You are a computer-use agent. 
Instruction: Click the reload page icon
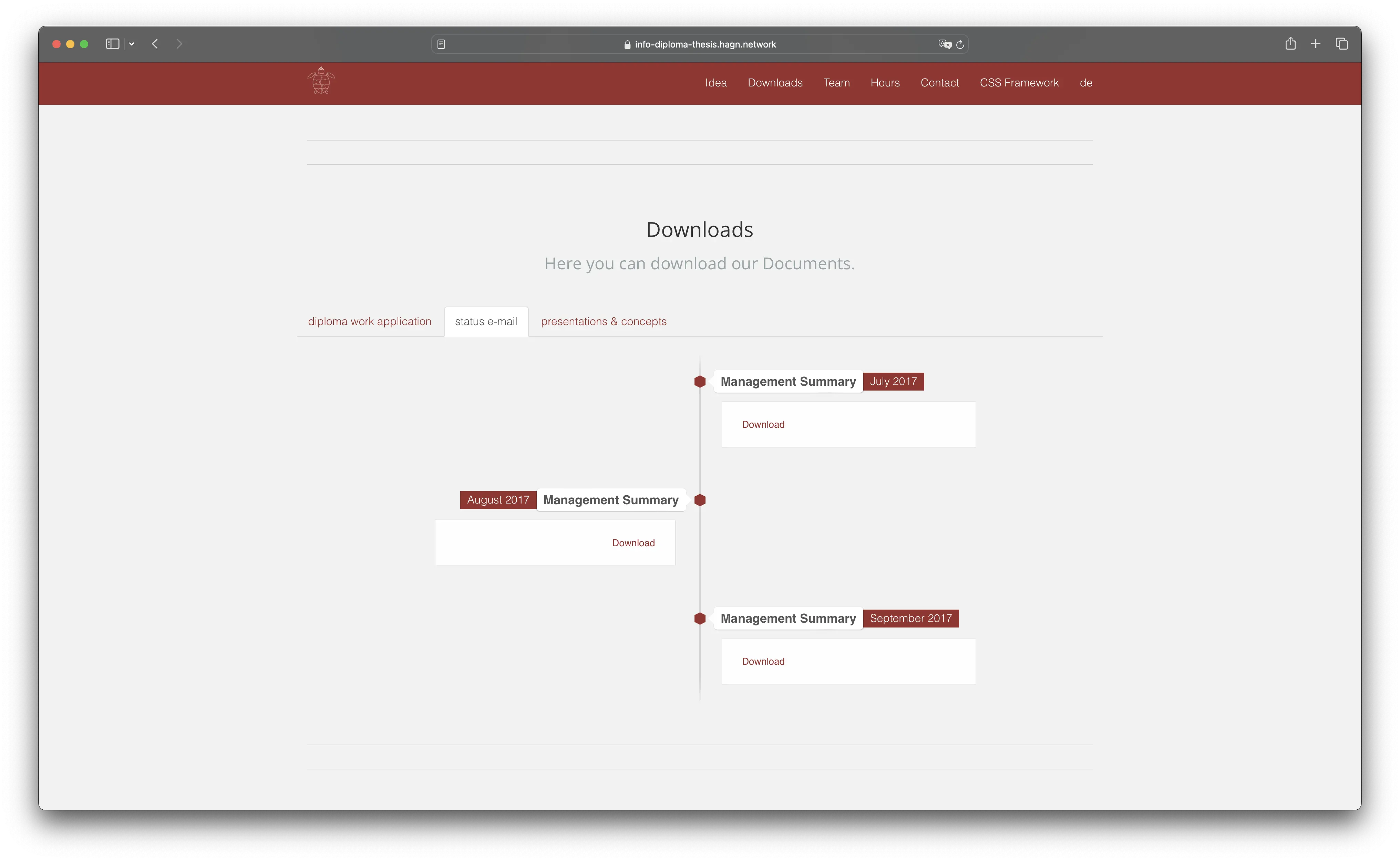(x=960, y=44)
